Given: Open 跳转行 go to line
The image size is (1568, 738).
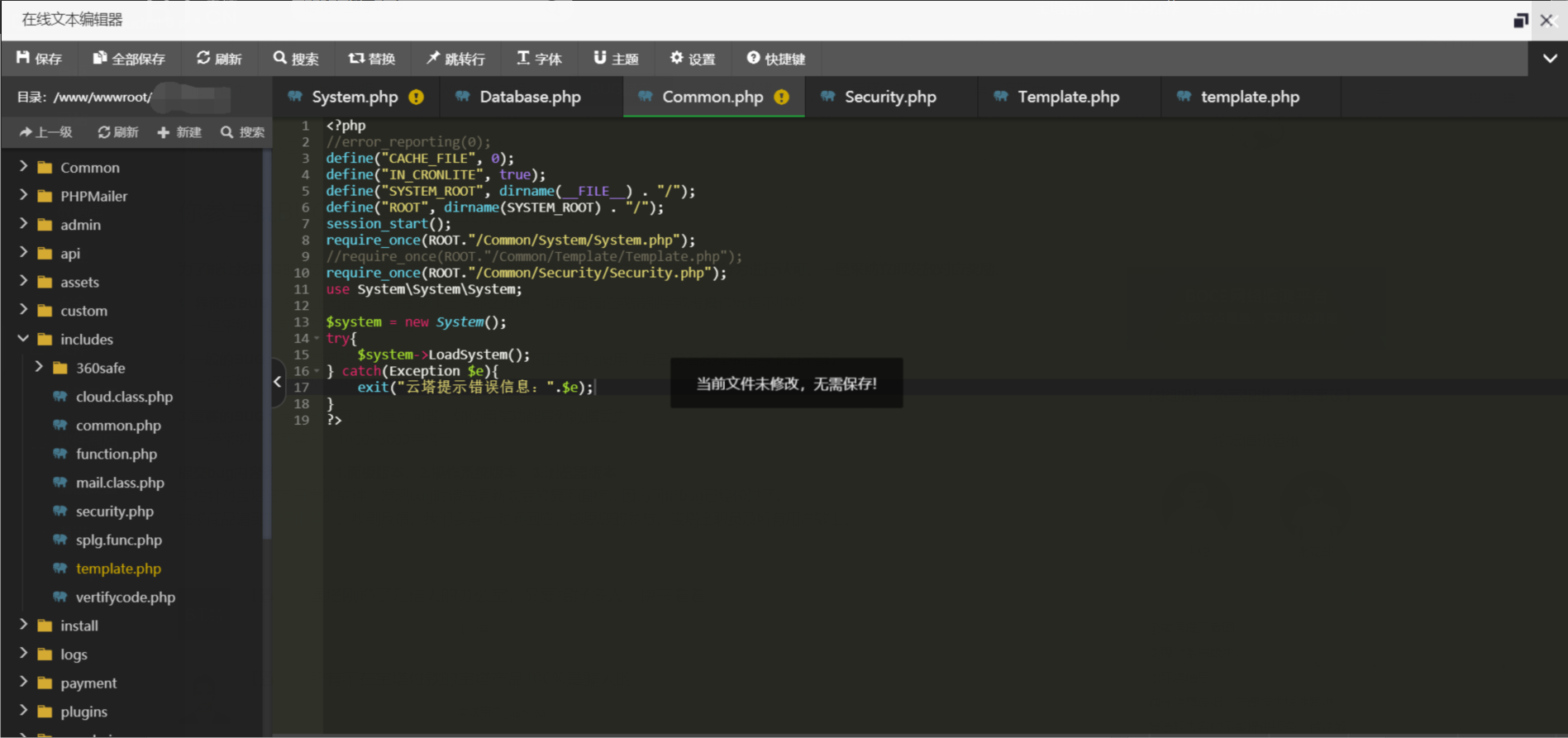Looking at the screenshot, I should click(x=455, y=59).
